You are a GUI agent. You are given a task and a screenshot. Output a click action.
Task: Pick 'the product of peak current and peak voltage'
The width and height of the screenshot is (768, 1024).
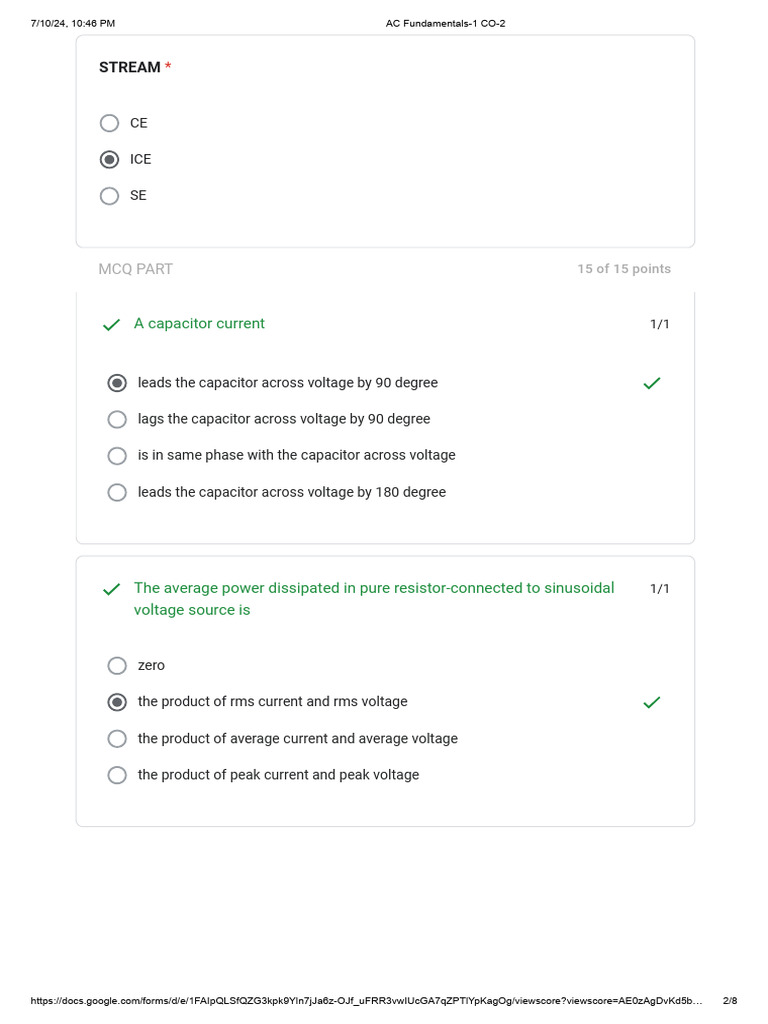117,775
